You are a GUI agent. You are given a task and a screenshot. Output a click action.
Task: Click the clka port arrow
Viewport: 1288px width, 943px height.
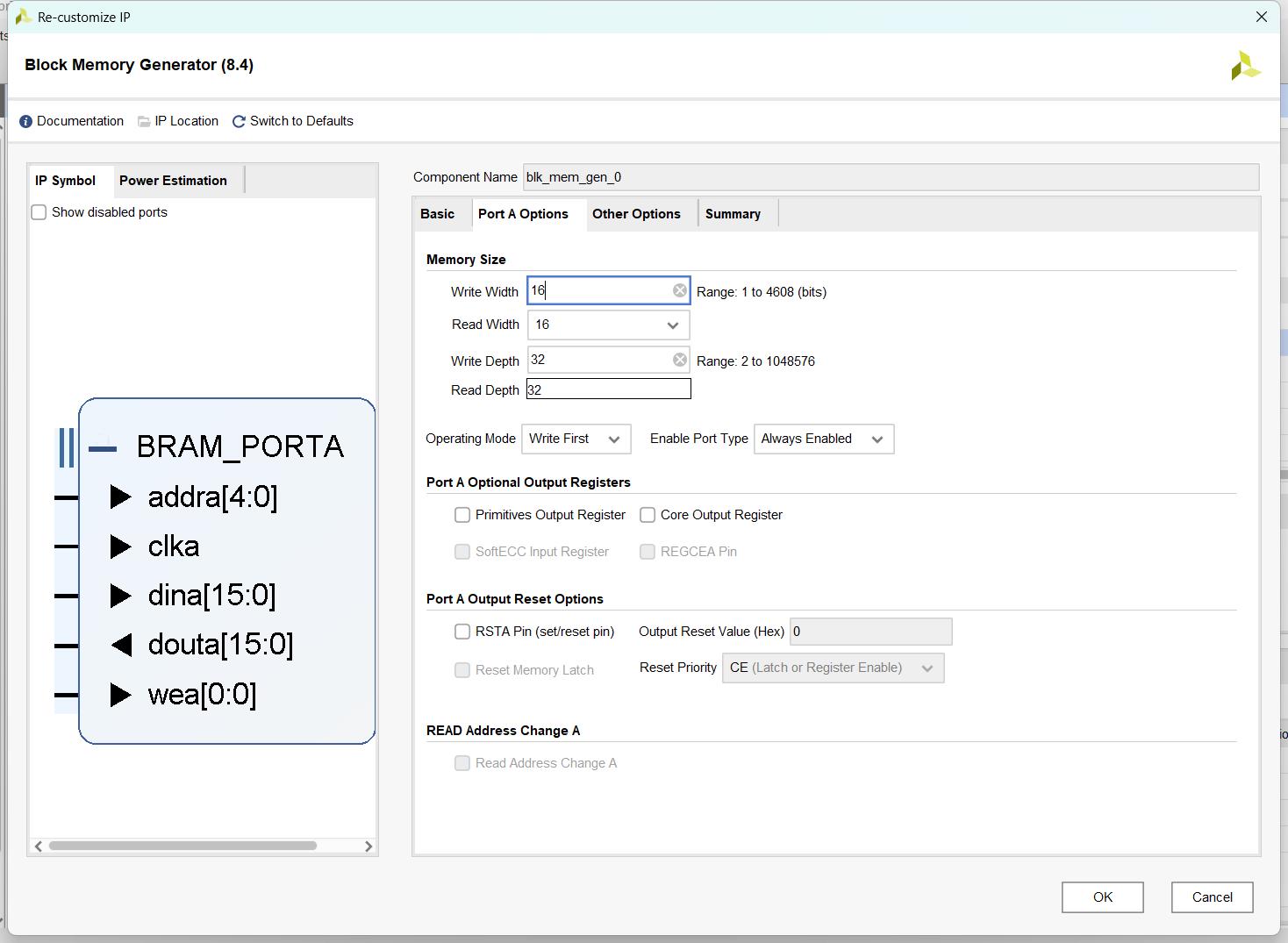point(121,547)
